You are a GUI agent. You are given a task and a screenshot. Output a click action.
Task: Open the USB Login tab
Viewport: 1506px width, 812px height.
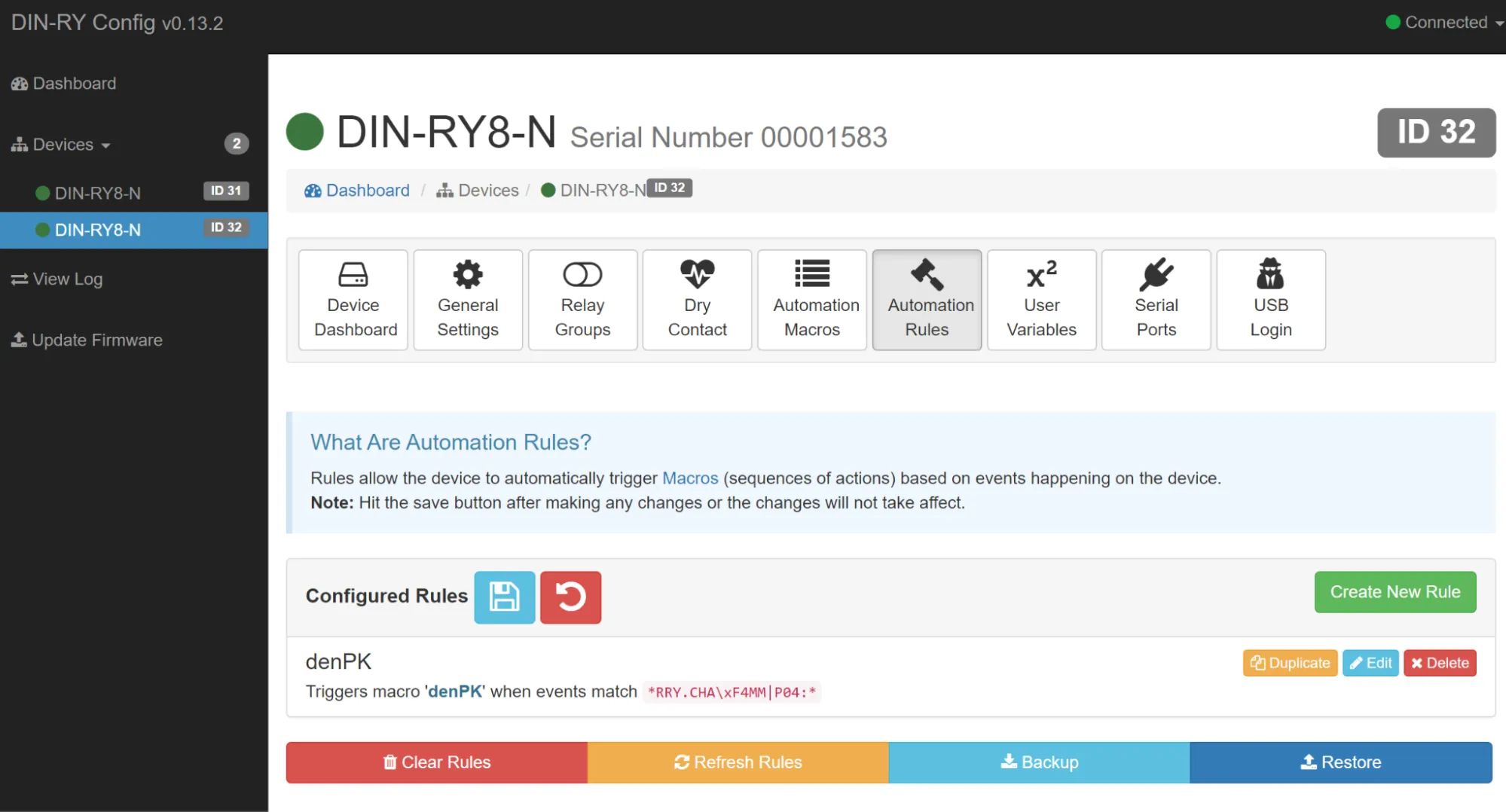[1270, 300]
